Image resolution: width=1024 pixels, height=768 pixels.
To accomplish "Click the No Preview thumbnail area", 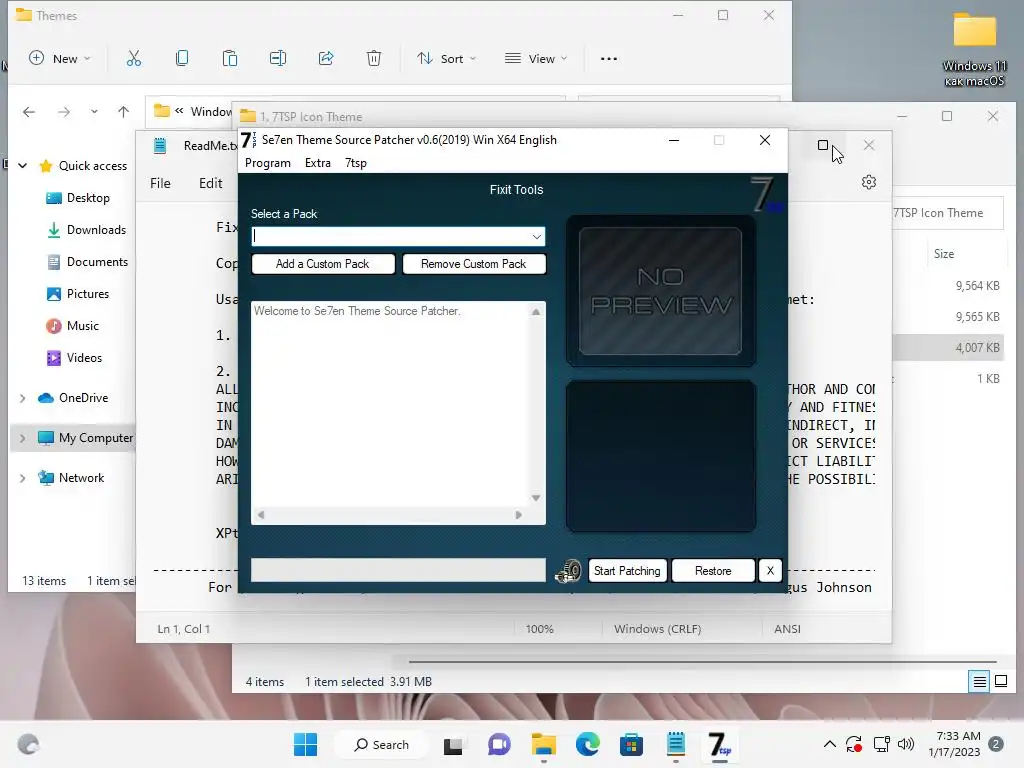I will point(660,291).
